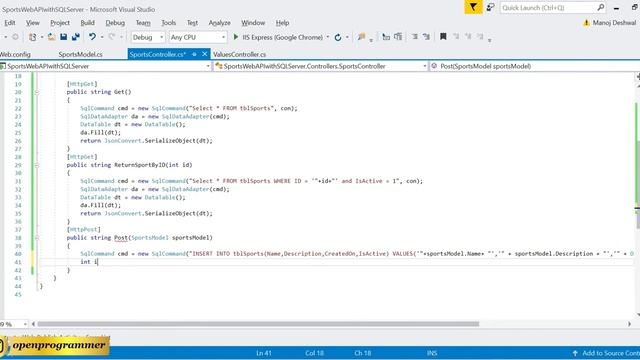This screenshot has width=640, height=360.
Task: Open the View menu
Action: [x=33, y=23]
